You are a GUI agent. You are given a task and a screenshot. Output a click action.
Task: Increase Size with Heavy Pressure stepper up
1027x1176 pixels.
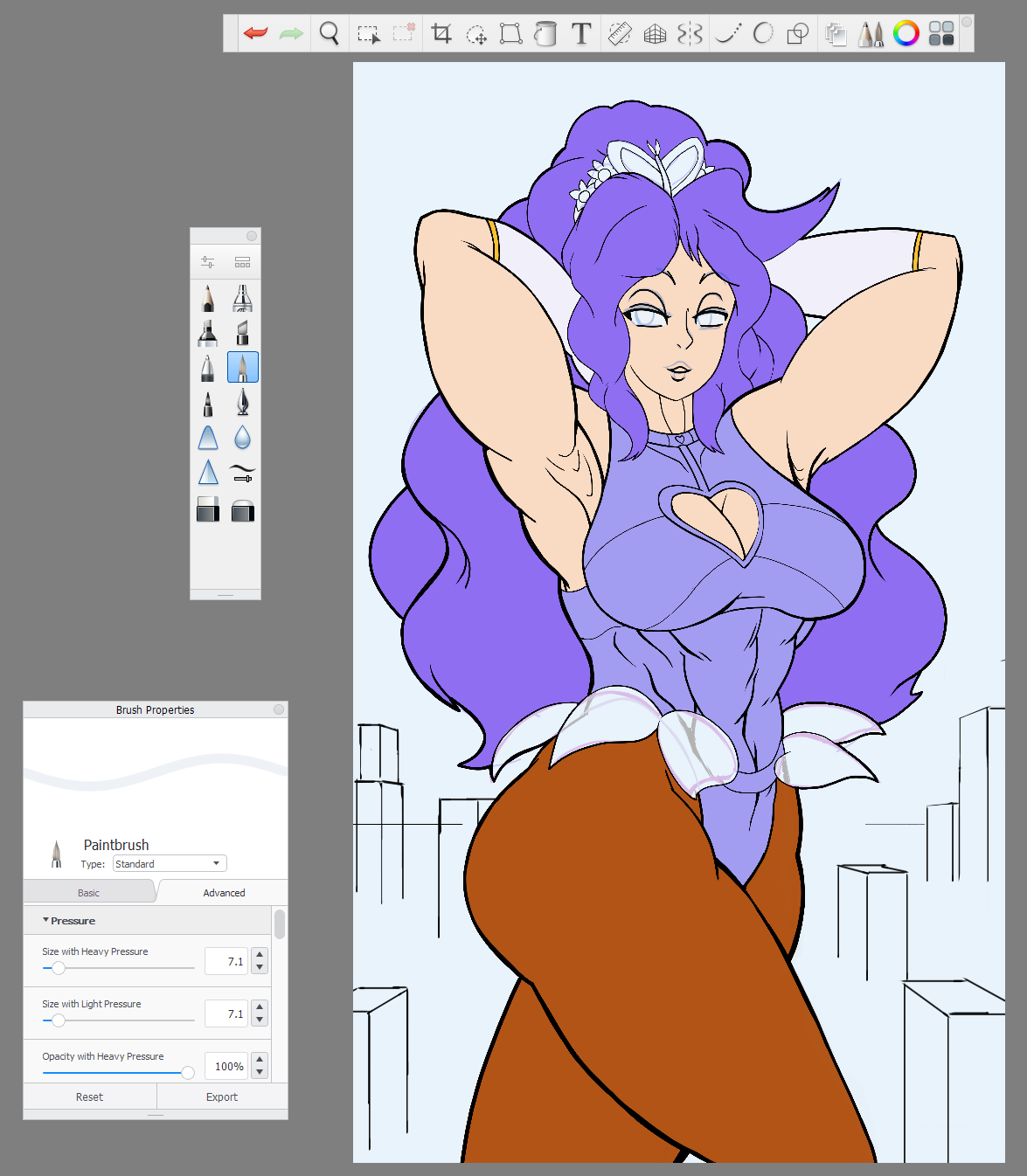coord(260,954)
